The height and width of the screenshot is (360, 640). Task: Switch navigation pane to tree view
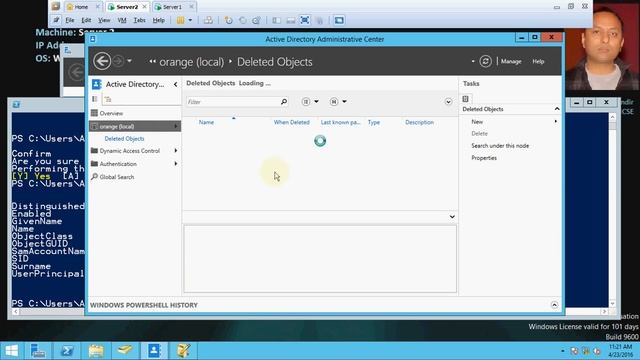coord(108,99)
